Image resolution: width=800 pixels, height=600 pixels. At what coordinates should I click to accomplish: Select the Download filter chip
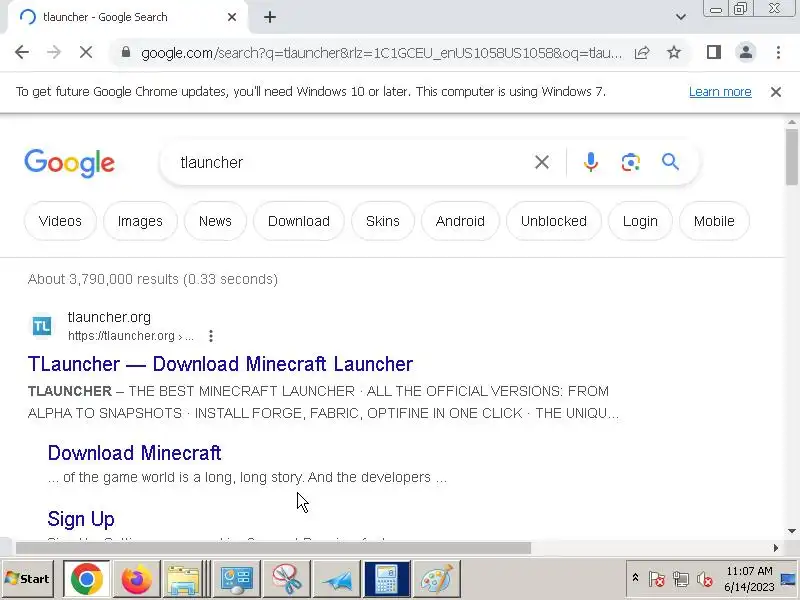click(298, 221)
